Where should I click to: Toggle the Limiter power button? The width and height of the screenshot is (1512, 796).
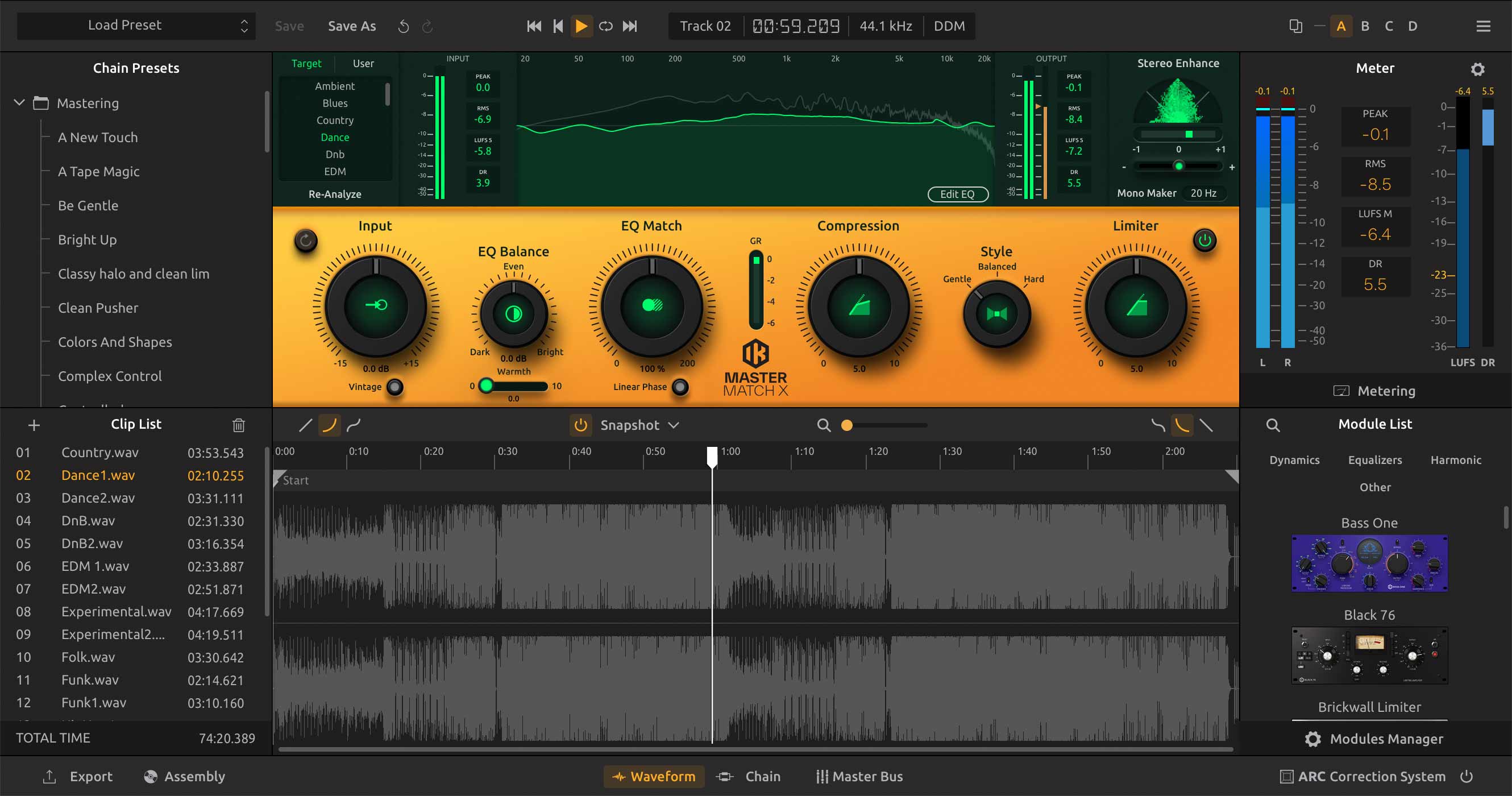click(1204, 239)
